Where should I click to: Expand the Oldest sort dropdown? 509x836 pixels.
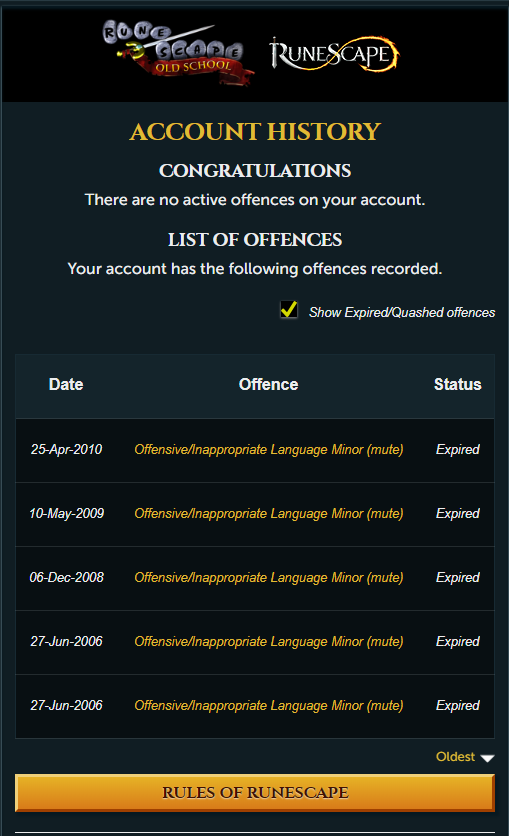465,757
